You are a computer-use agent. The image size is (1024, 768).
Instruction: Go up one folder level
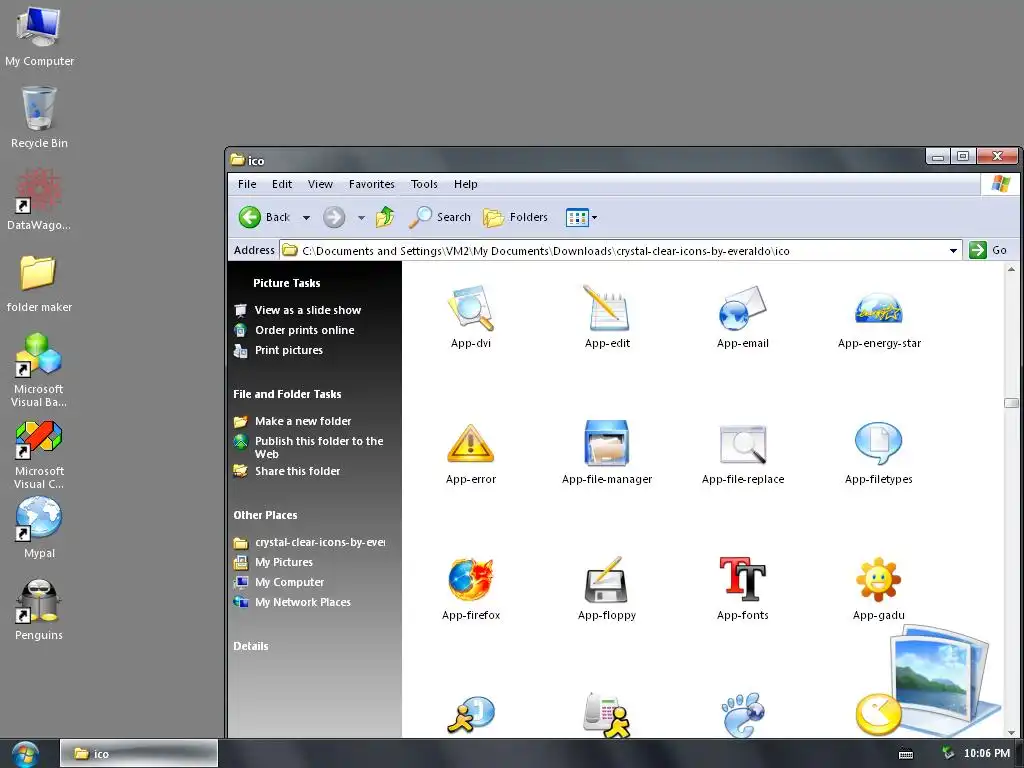(x=385, y=217)
